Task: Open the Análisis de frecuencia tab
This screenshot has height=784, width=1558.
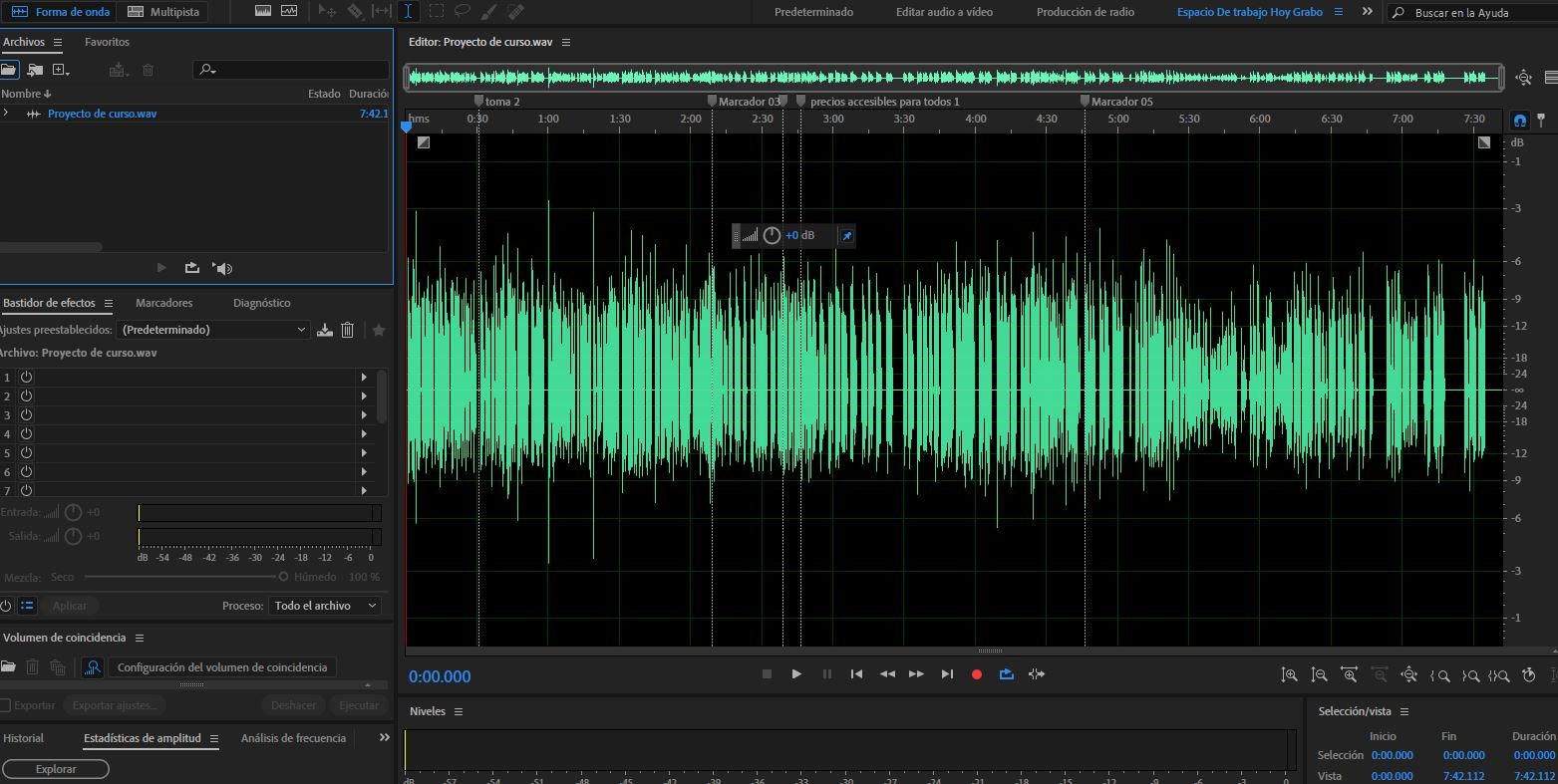Action: 293,738
